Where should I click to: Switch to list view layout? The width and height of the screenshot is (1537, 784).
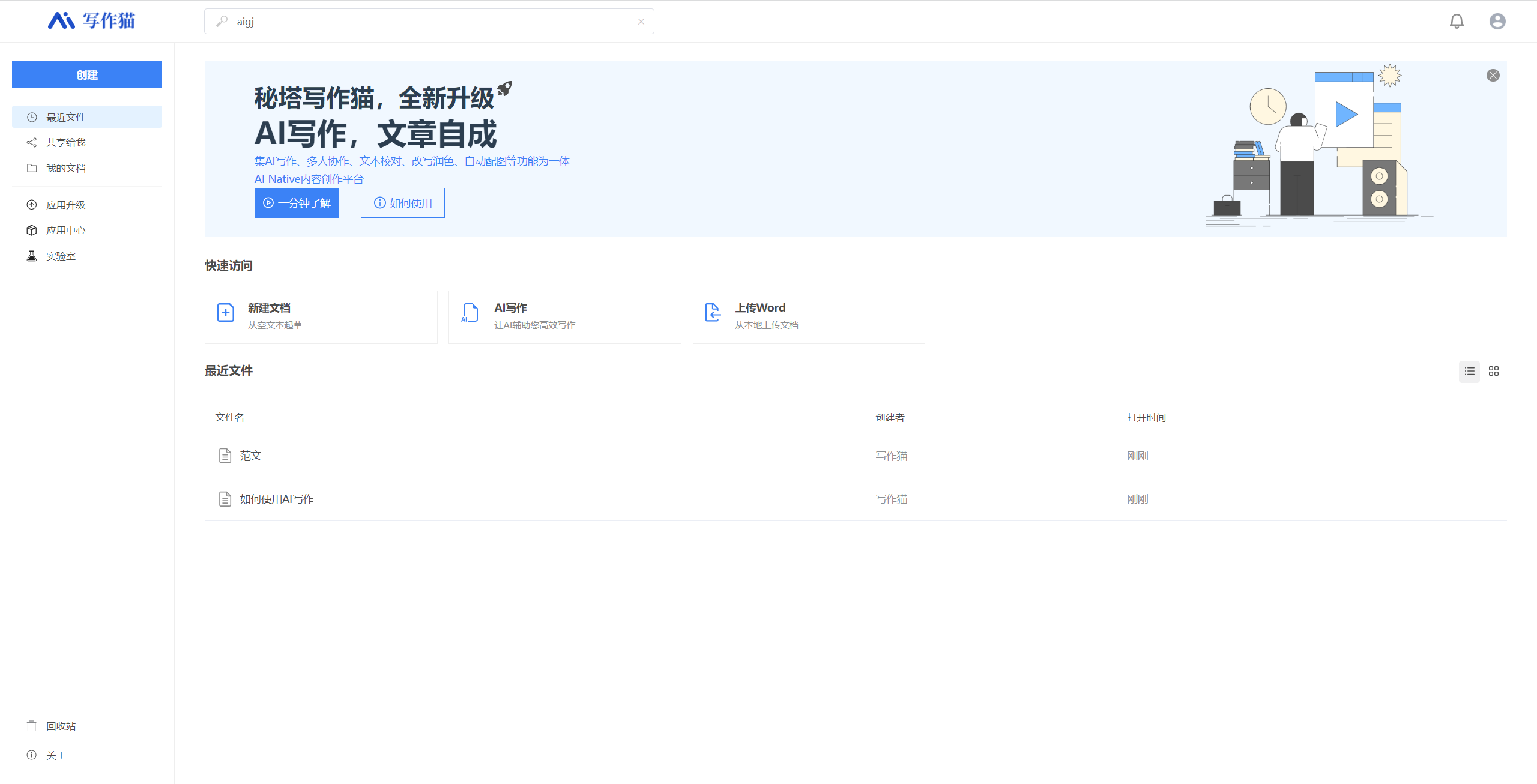click(x=1469, y=371)
